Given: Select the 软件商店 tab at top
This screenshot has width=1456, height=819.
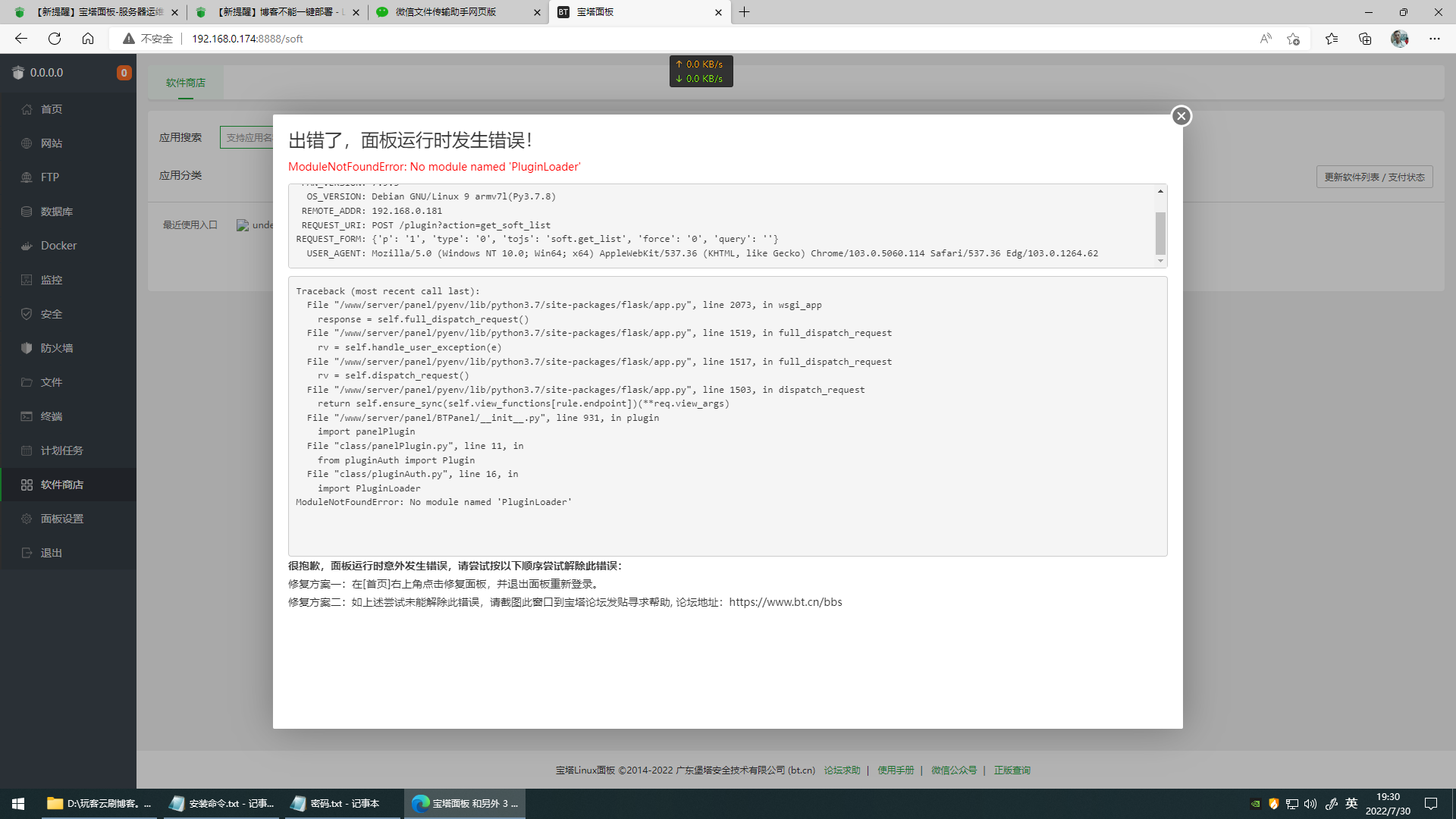Looking at the screenshot, I should [x=186, y=83].
